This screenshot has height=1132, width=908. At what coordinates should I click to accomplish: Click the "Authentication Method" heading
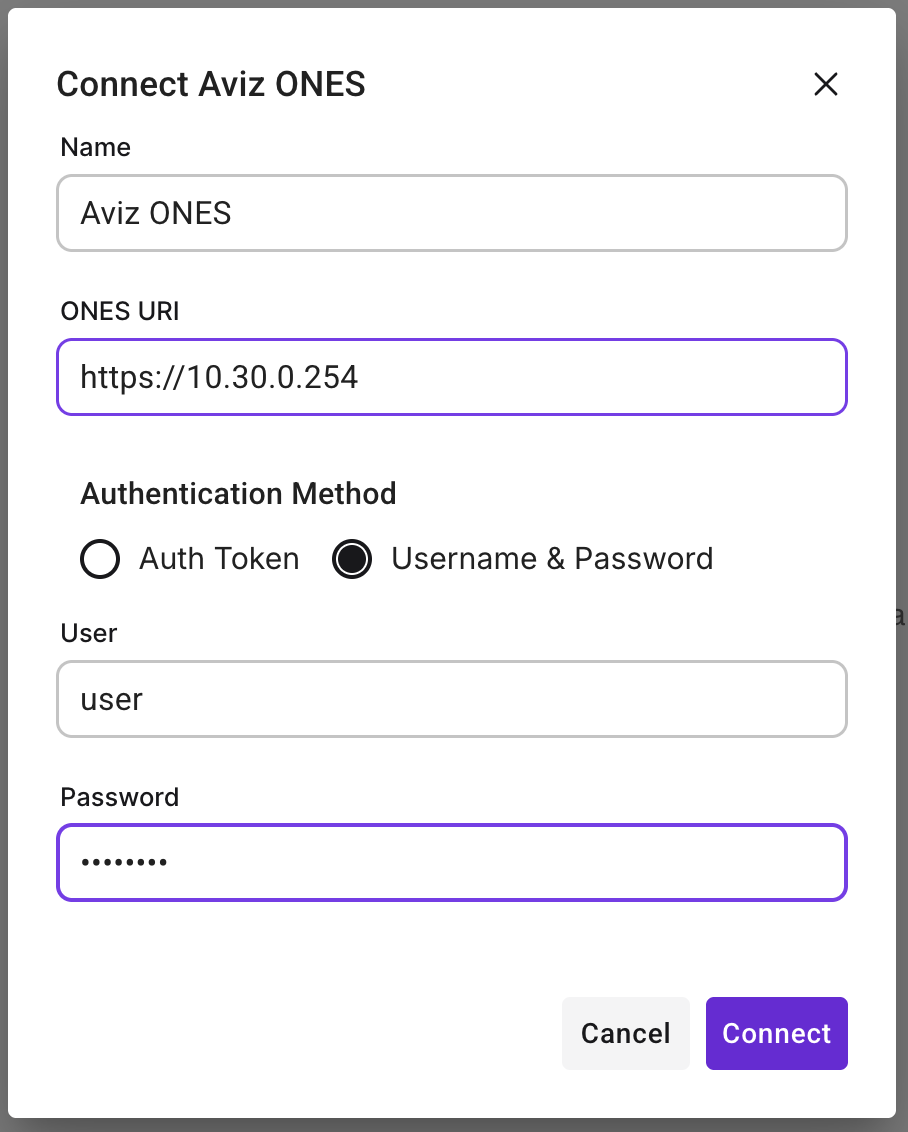coord(238,494)
